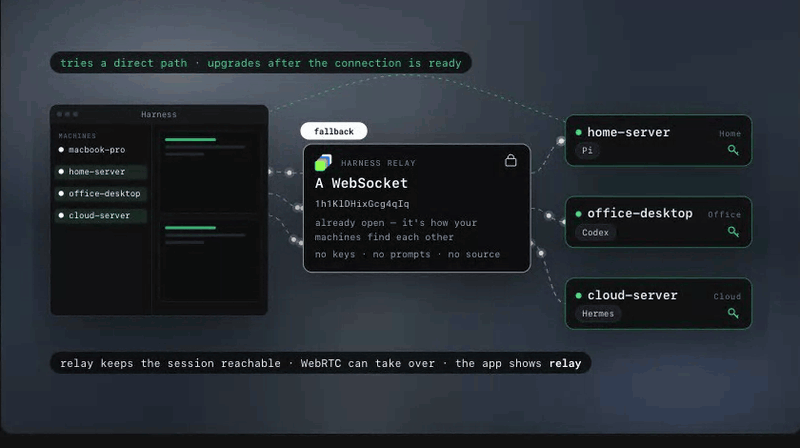The width and height of the screenshot is (800, 448).
Task: Click the Codex tag on office-desktop
Action: [x=595, y=232]
